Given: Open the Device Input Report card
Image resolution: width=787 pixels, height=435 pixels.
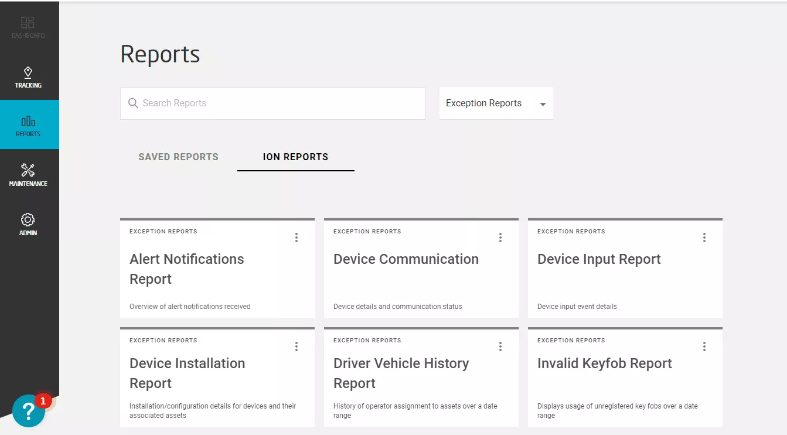Looking at the screenshot, I should coord(625,268).
